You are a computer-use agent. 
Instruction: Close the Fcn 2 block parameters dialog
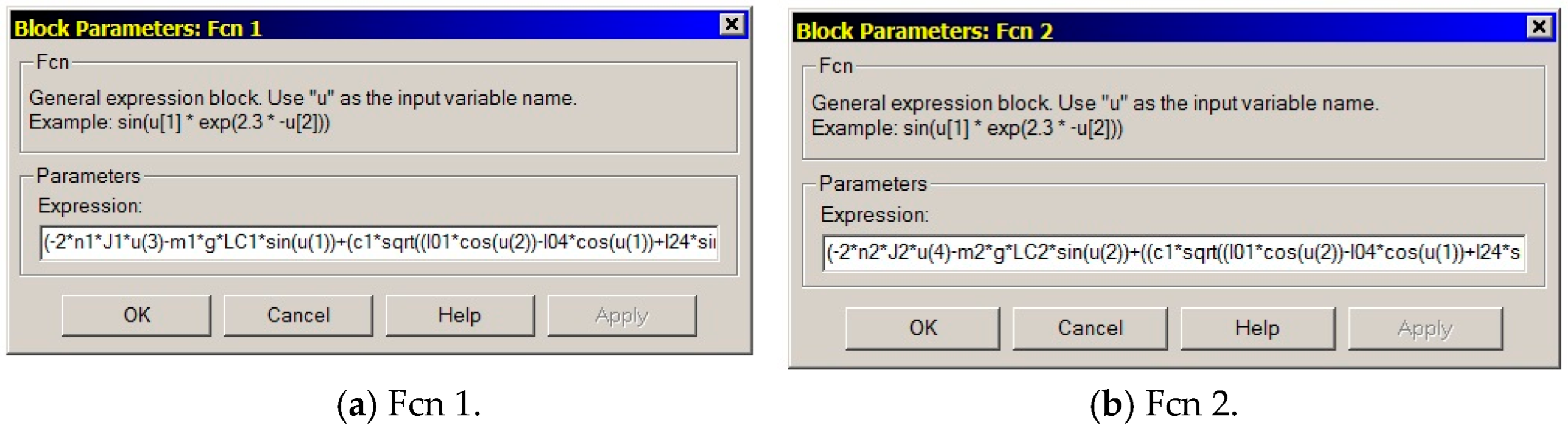click(1539, 27)
